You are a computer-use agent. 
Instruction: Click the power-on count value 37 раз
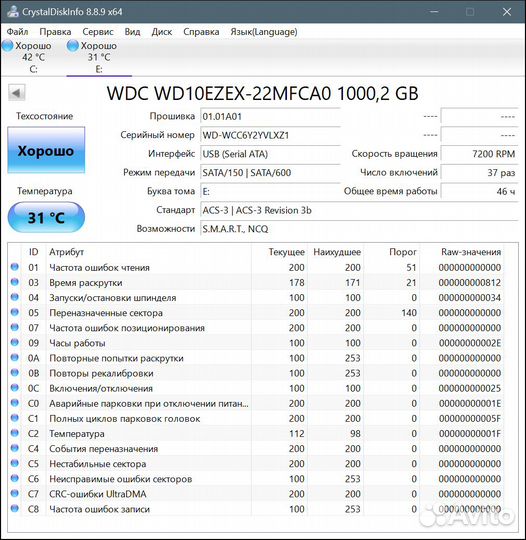[x=479, y=173]
